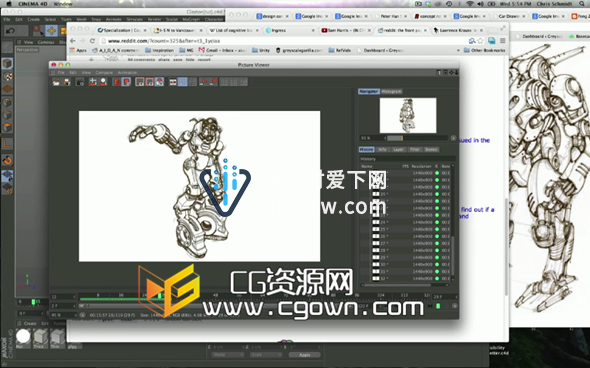Switch to the Info tab in Picture Viewer

(x=382, y=149)
